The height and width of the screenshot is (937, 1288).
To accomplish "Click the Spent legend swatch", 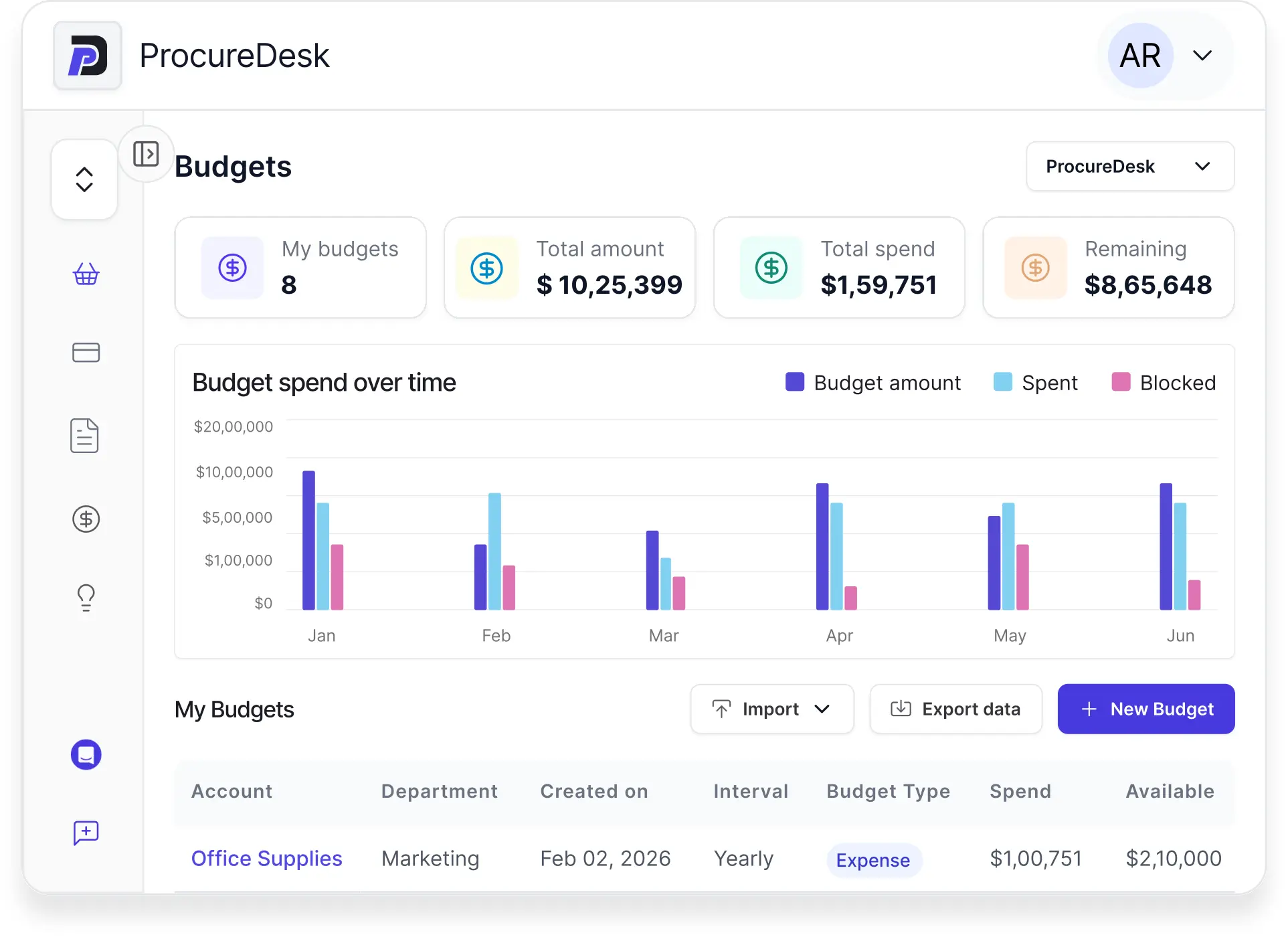I will click(1002, 382).
